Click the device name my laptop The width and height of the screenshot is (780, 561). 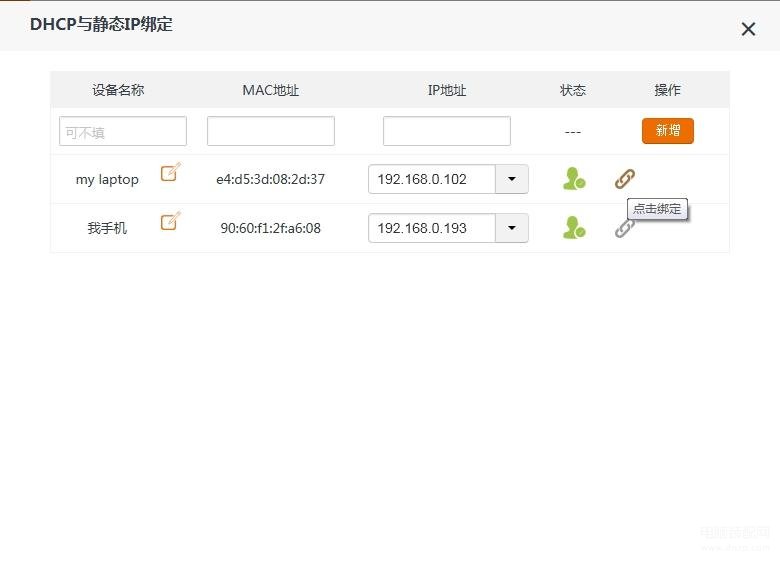click(107, 180)
